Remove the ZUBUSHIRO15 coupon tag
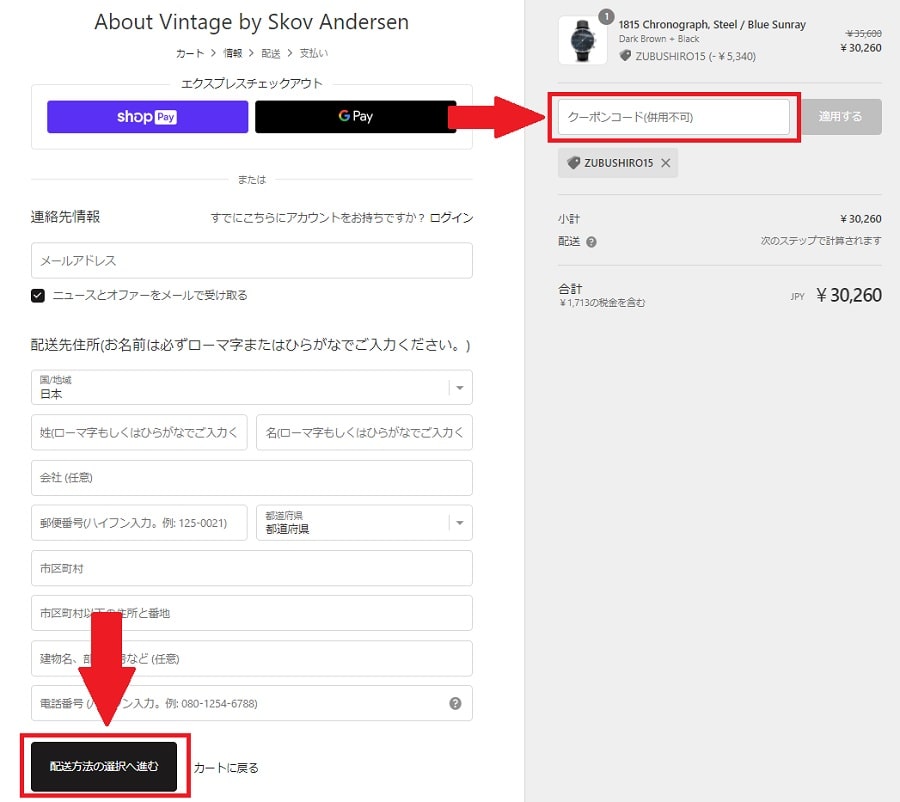 pos(666,163)
